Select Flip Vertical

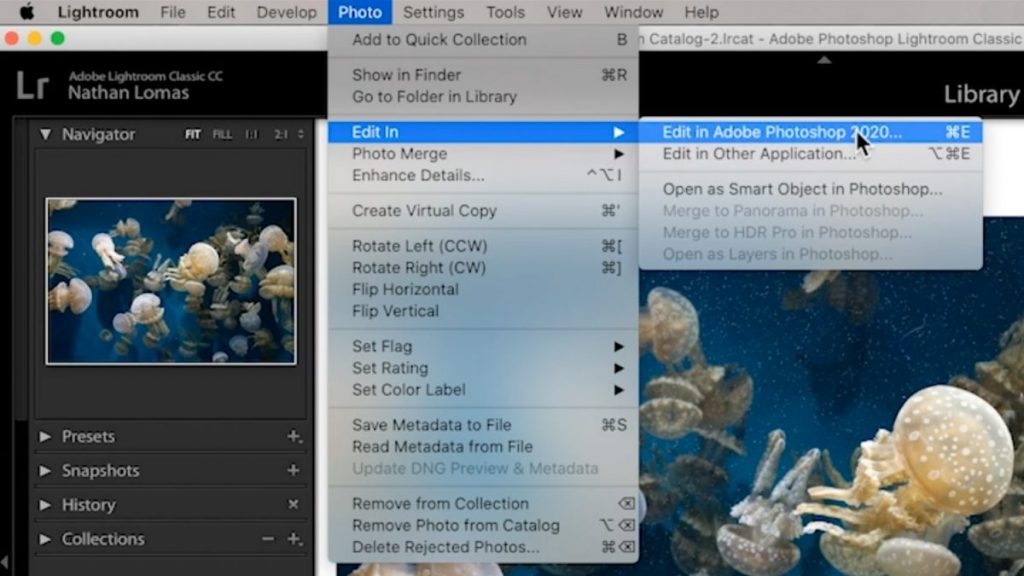click(x=483, y=311)
